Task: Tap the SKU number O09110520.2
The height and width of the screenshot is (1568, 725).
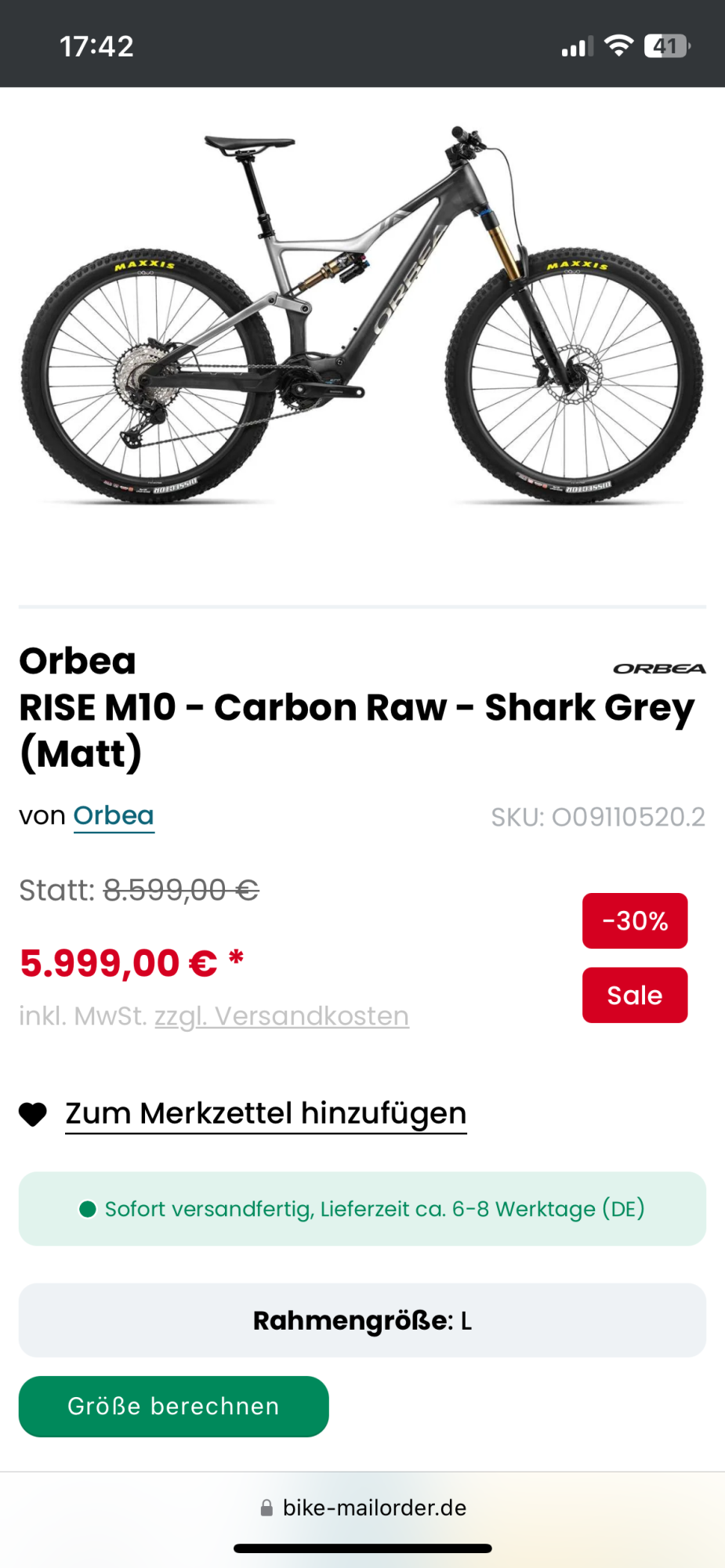Action: pos(598,817)
